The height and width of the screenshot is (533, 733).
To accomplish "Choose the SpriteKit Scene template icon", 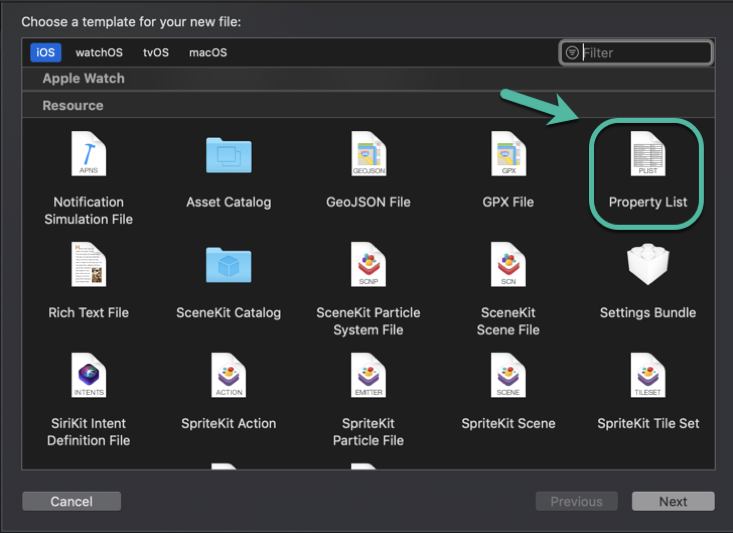I will 509,375.
